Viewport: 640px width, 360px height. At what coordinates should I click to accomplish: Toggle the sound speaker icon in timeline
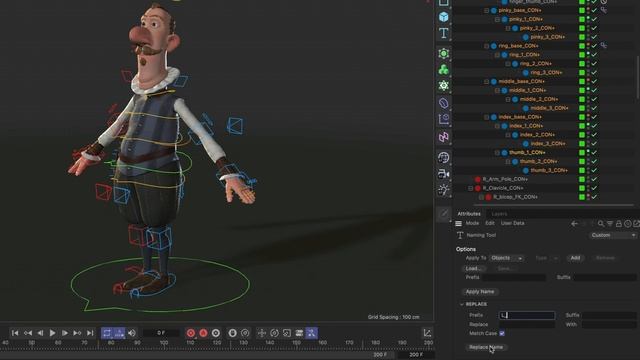coord(132,333)
